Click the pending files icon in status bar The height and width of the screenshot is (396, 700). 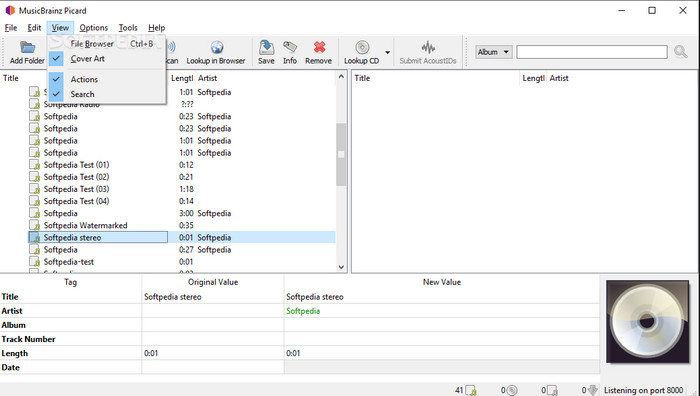click(552, 391)
